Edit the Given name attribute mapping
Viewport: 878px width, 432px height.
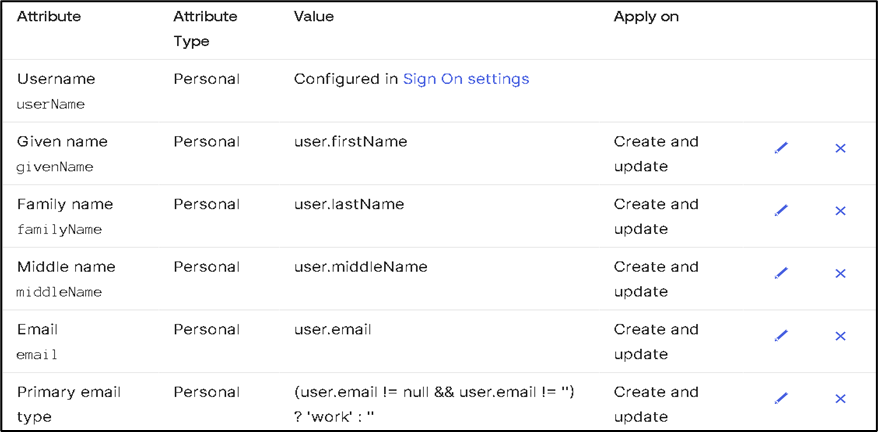coord(781,148)
